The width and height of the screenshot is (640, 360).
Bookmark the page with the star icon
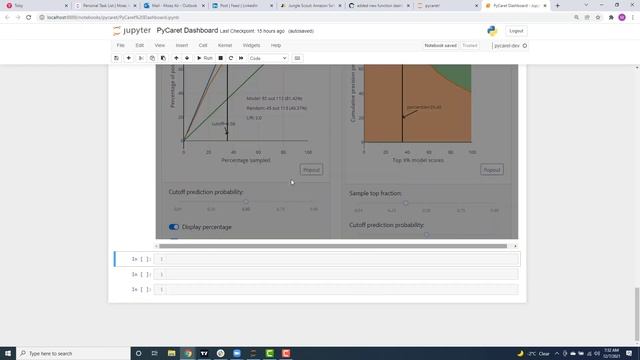598,18
